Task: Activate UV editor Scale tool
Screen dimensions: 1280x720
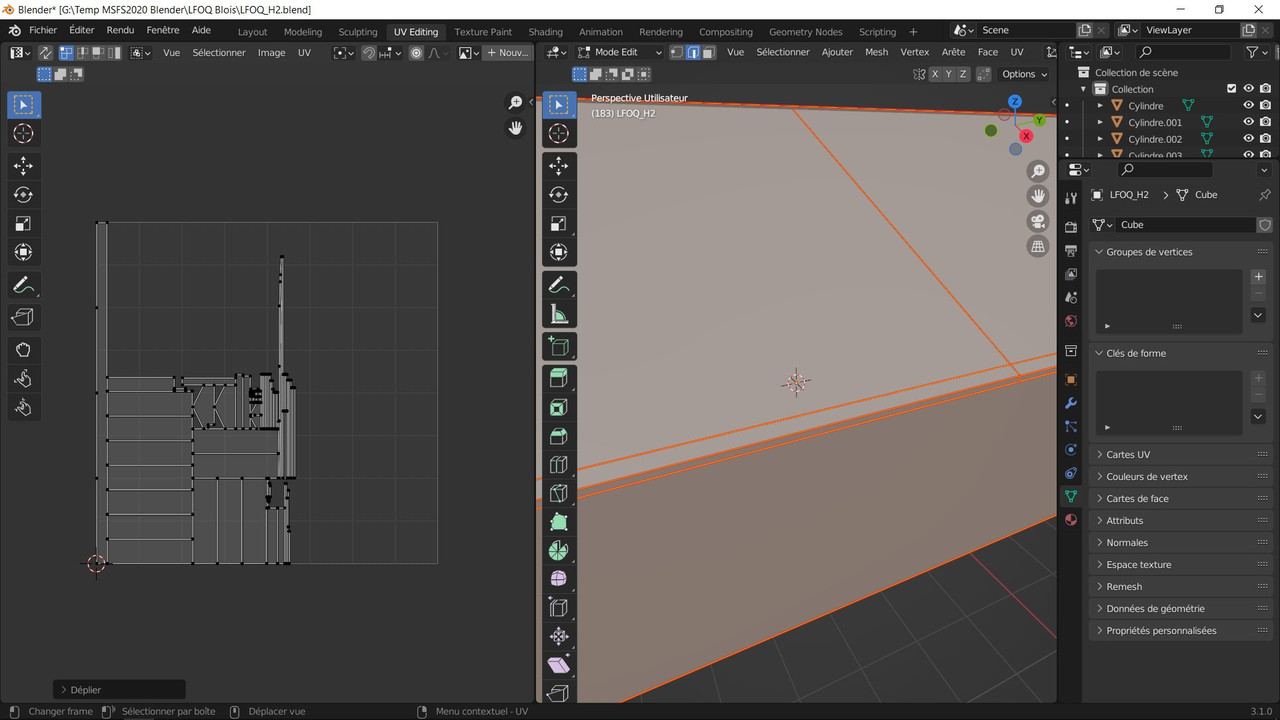Action: pyautogui.click(x=24, y=224)
